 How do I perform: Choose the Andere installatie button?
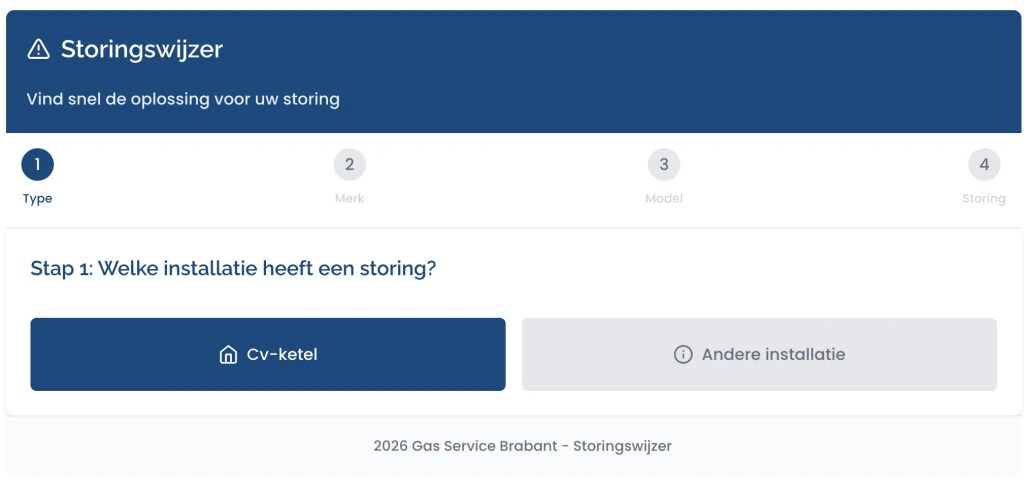(759, 354)
